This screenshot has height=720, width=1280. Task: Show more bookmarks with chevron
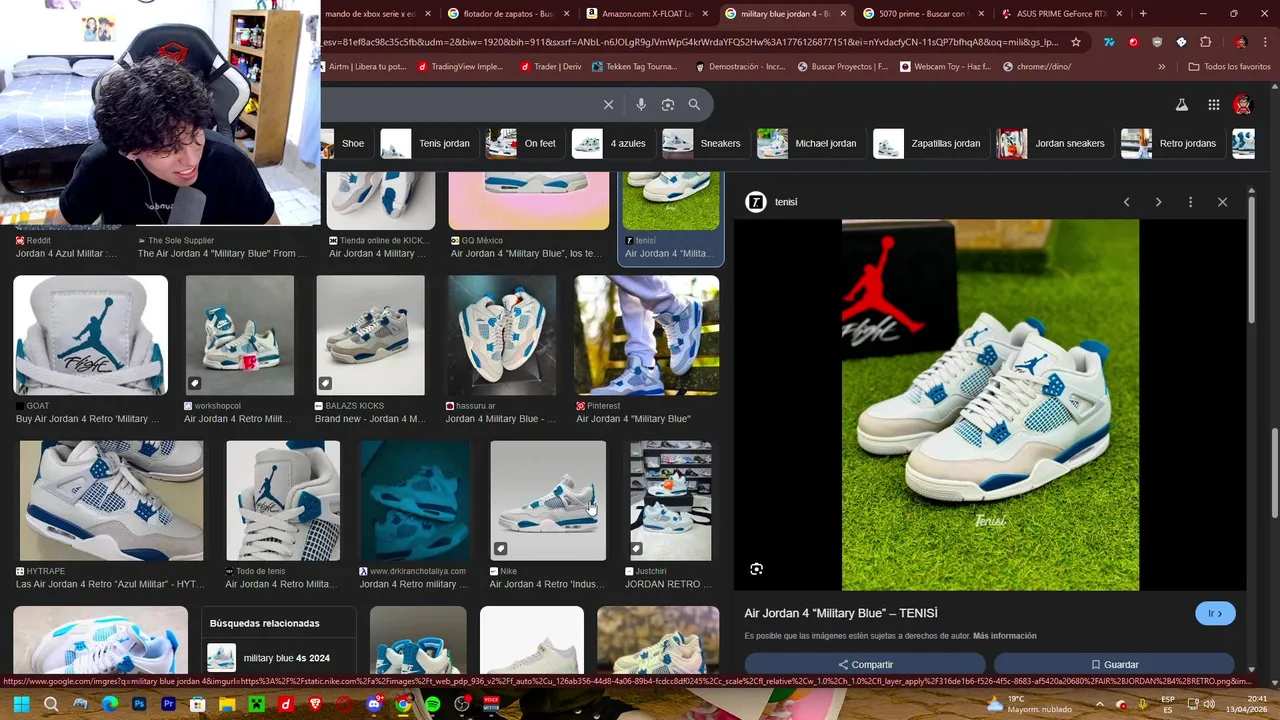pos(1161,67)
